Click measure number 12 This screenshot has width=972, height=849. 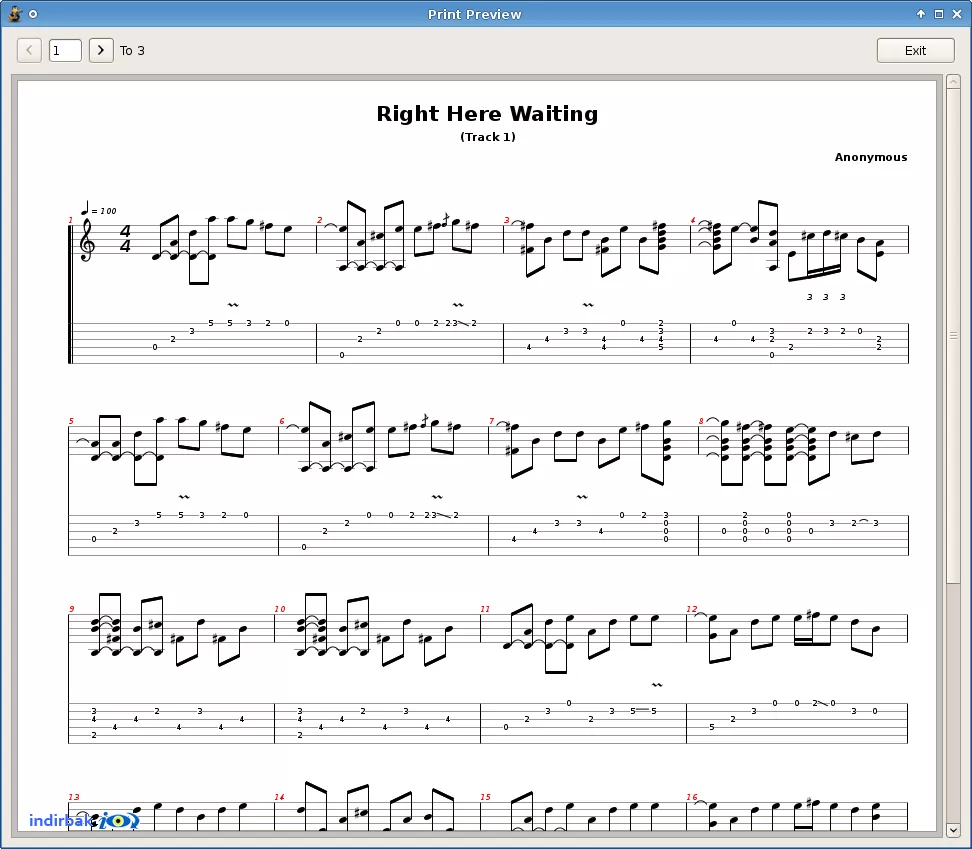coord(692,609)
